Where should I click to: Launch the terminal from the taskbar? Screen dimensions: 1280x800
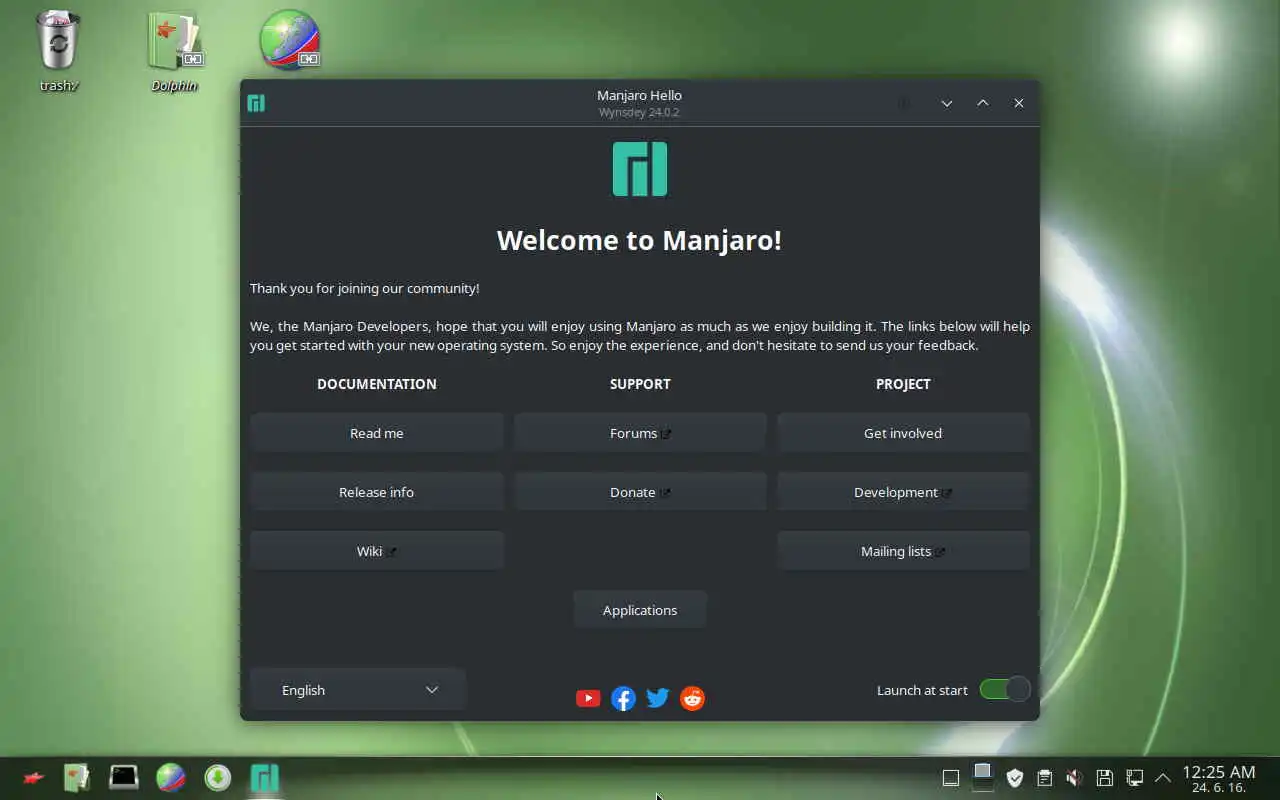(x=124, y=777)
